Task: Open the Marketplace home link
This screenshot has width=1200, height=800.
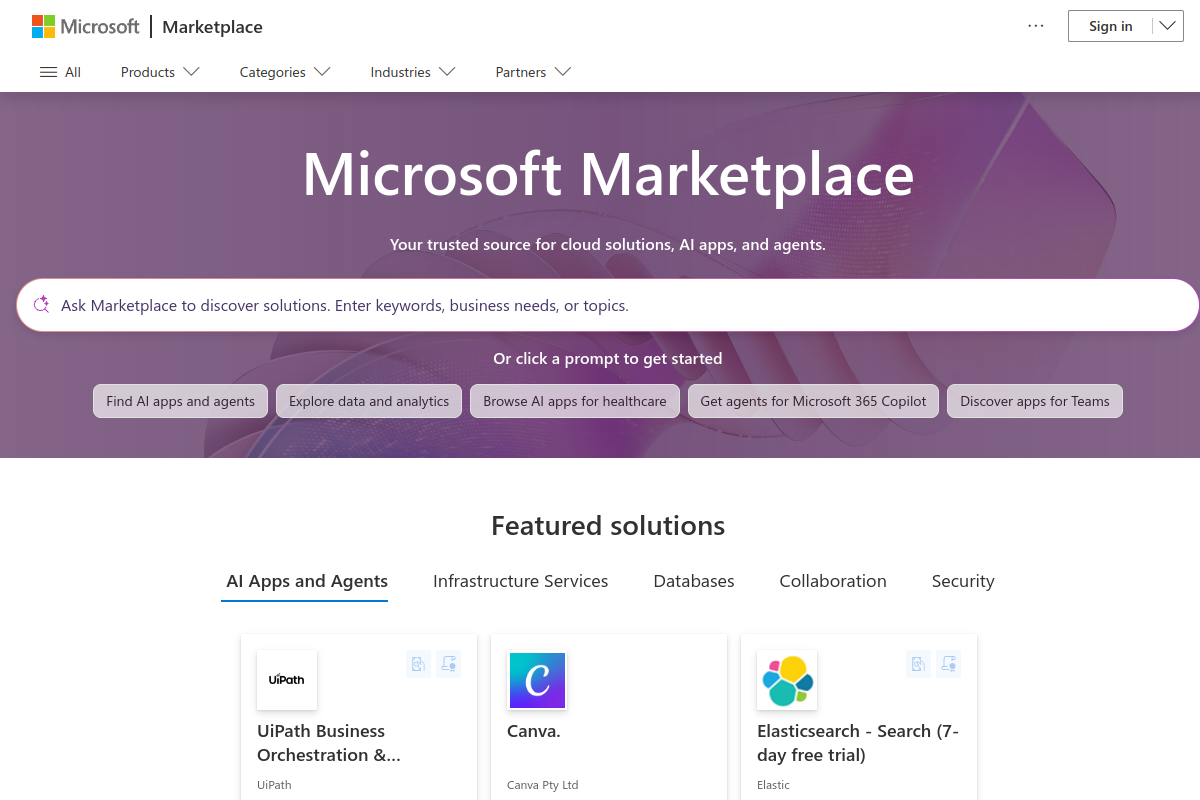Action: click(212, 27)
